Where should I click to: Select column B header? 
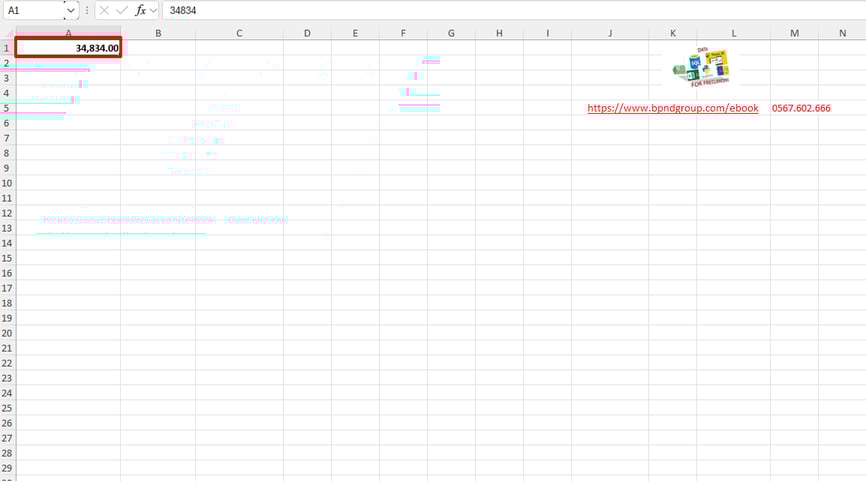[x=158, y=33]
